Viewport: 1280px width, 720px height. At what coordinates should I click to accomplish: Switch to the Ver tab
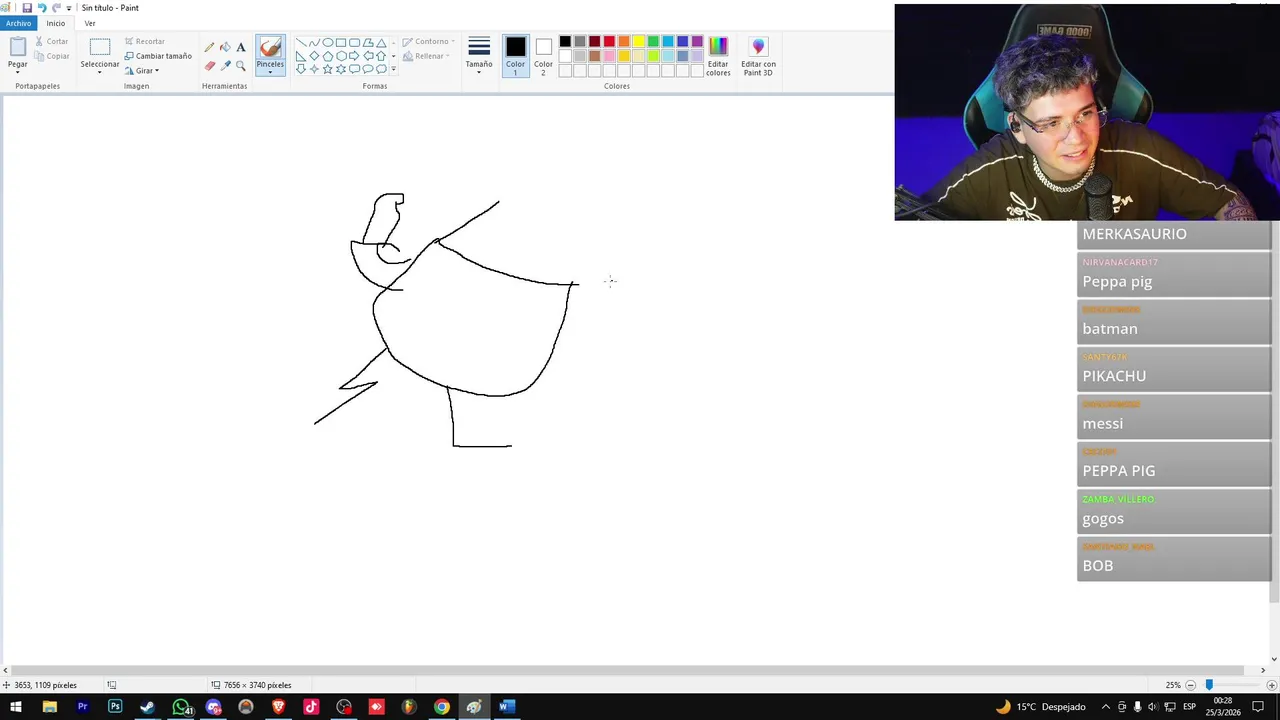pos(90,23)
